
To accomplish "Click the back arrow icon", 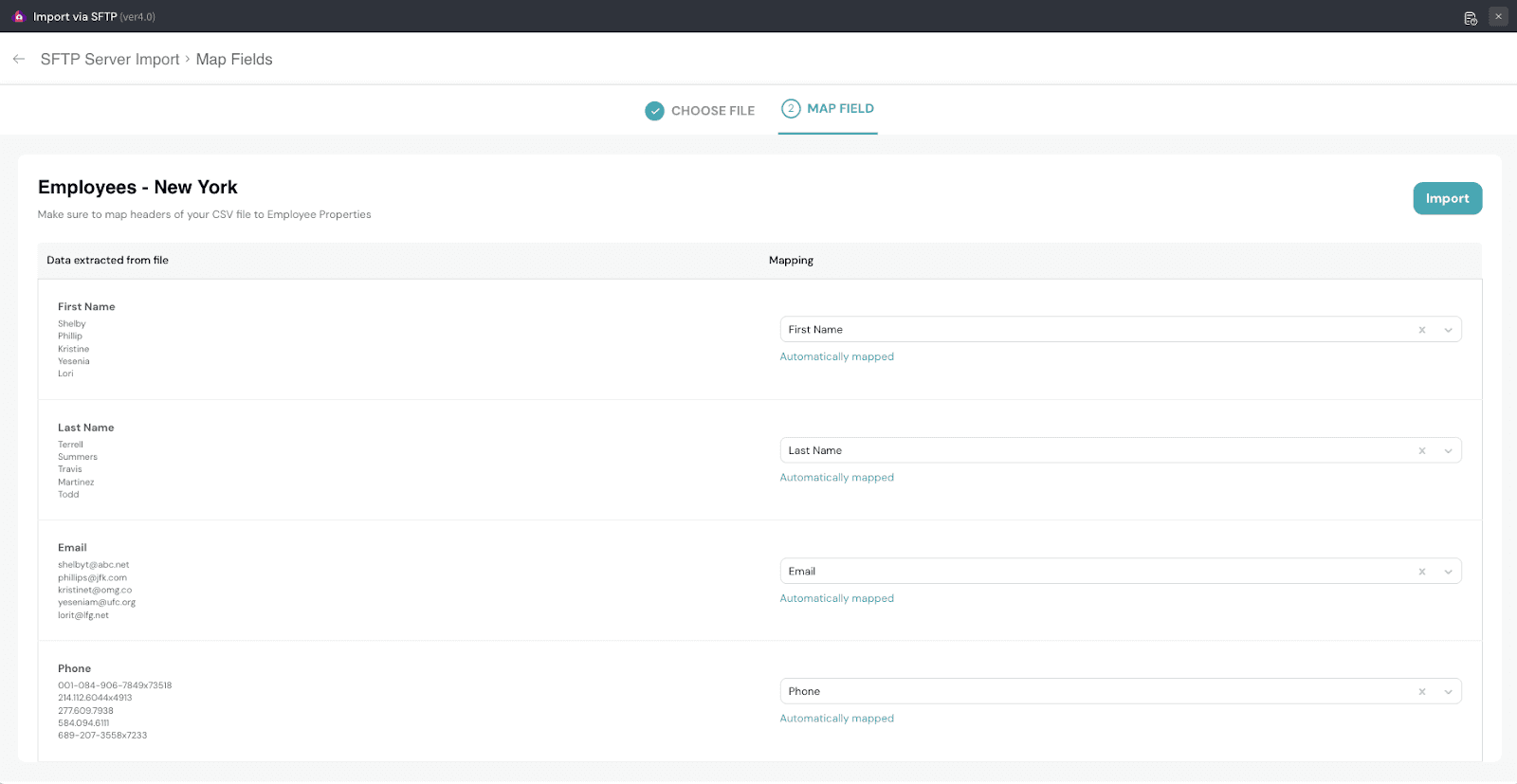I will point(19,59).
